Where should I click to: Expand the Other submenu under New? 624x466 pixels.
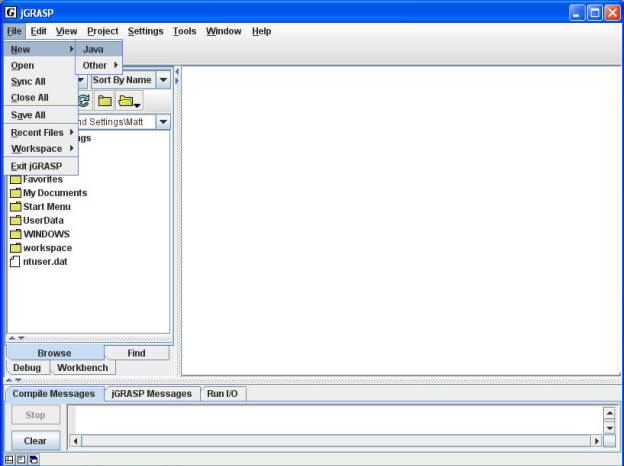99,65
